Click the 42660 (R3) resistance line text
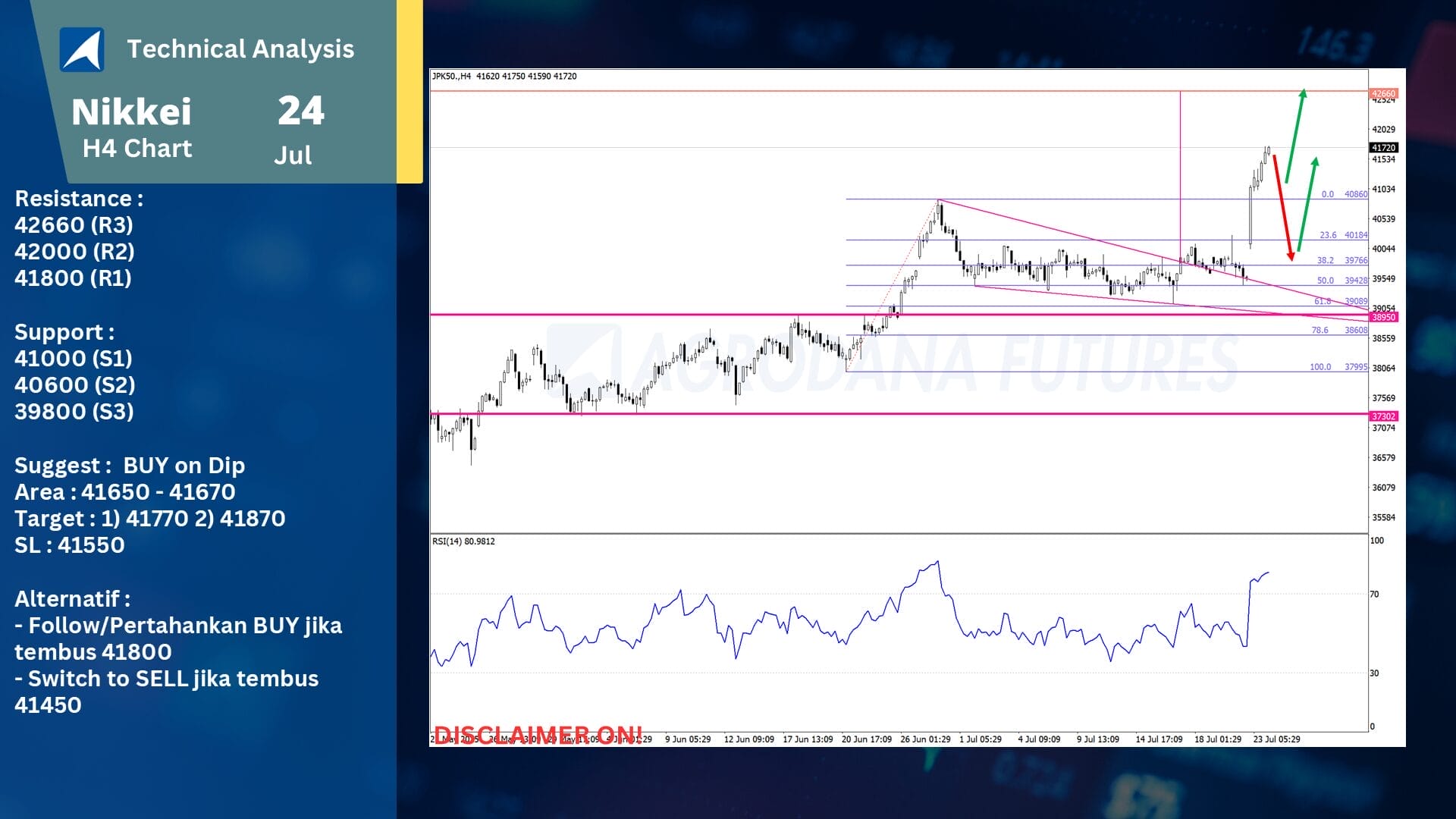This screenshot has width=1456, height=819. tap(74, 225)
